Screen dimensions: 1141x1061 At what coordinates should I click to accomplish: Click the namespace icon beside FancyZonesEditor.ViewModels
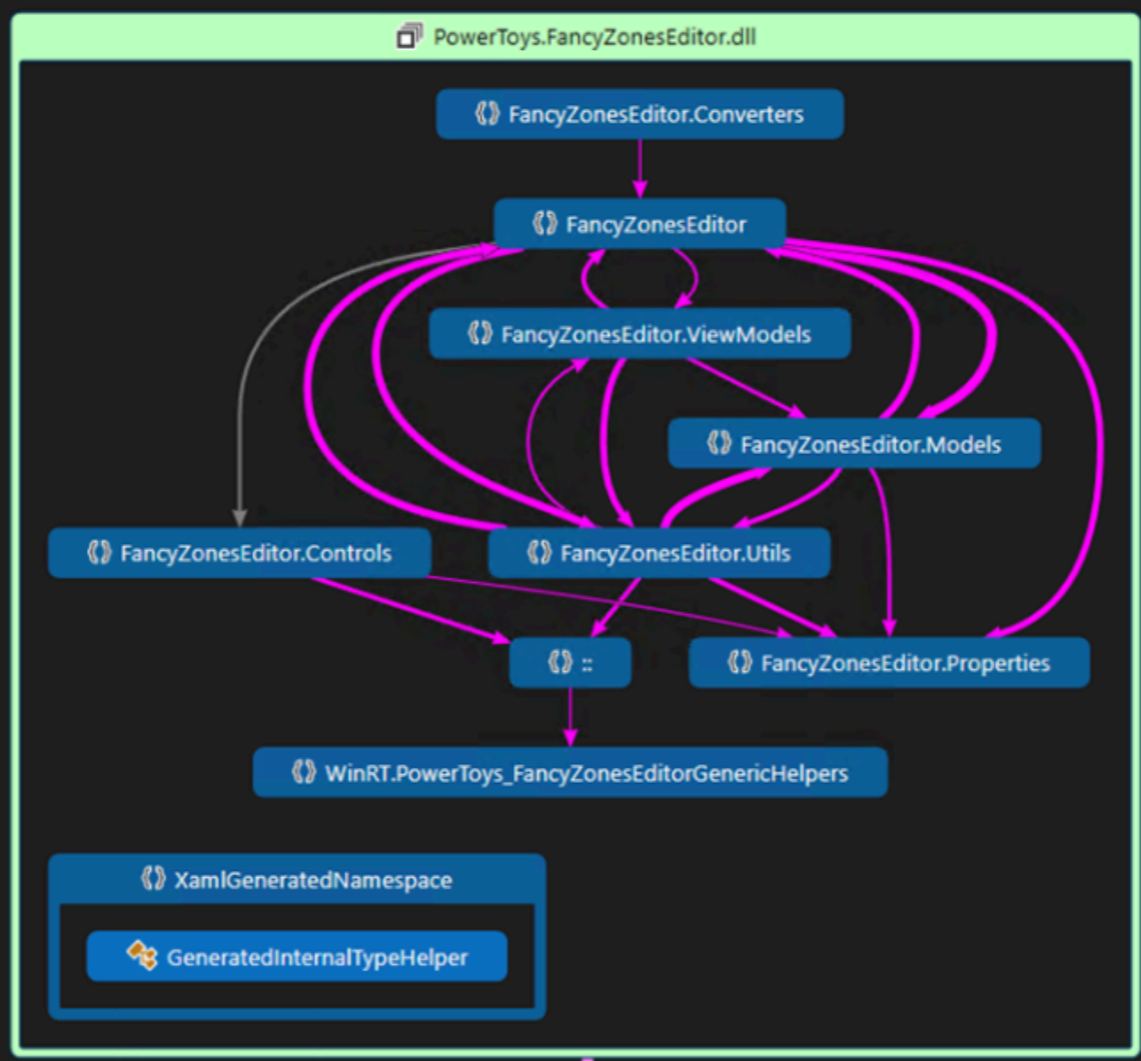478,334
